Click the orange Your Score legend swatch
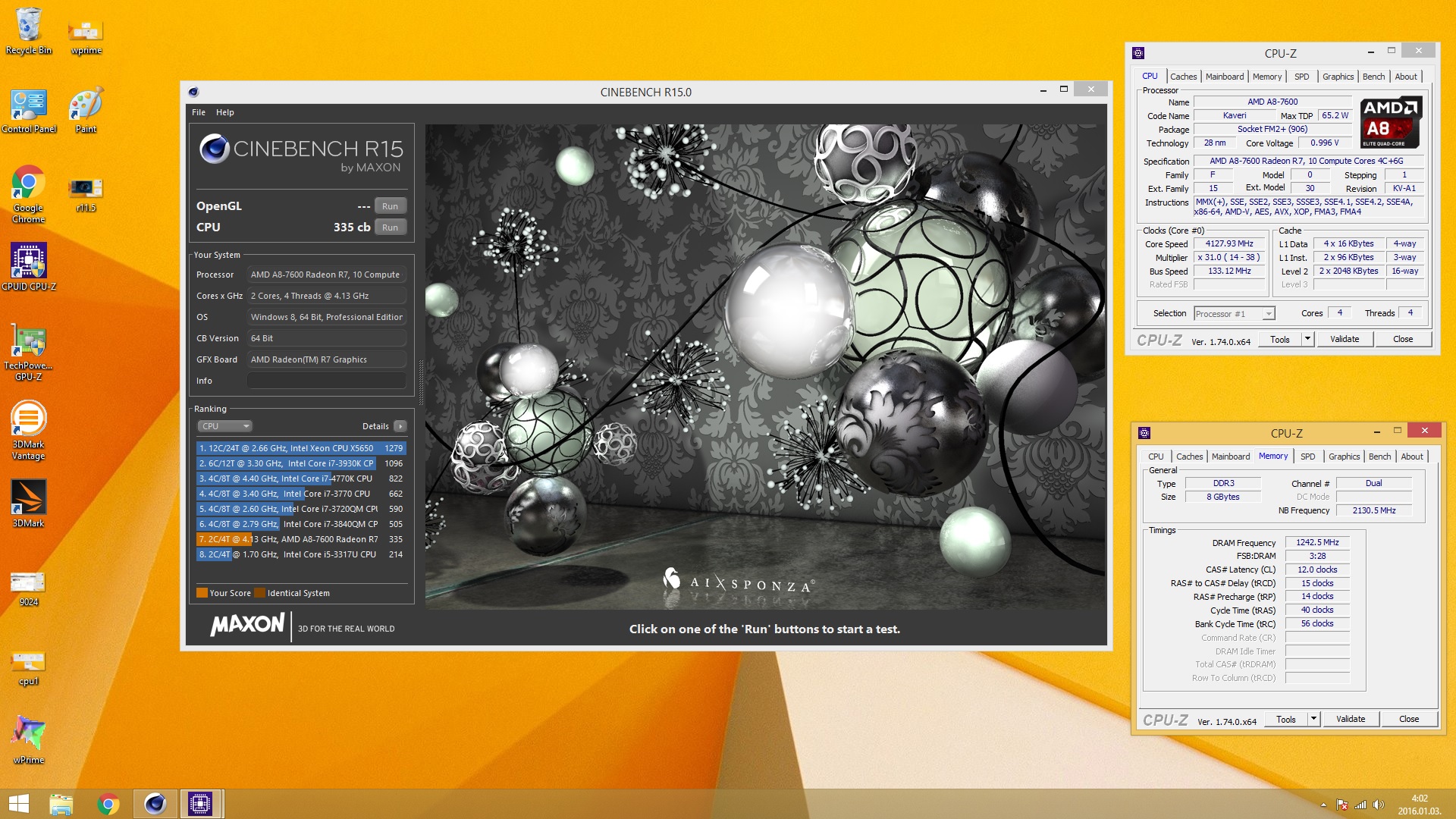Screen dimensions: 1456x819 tap(202, 593)
